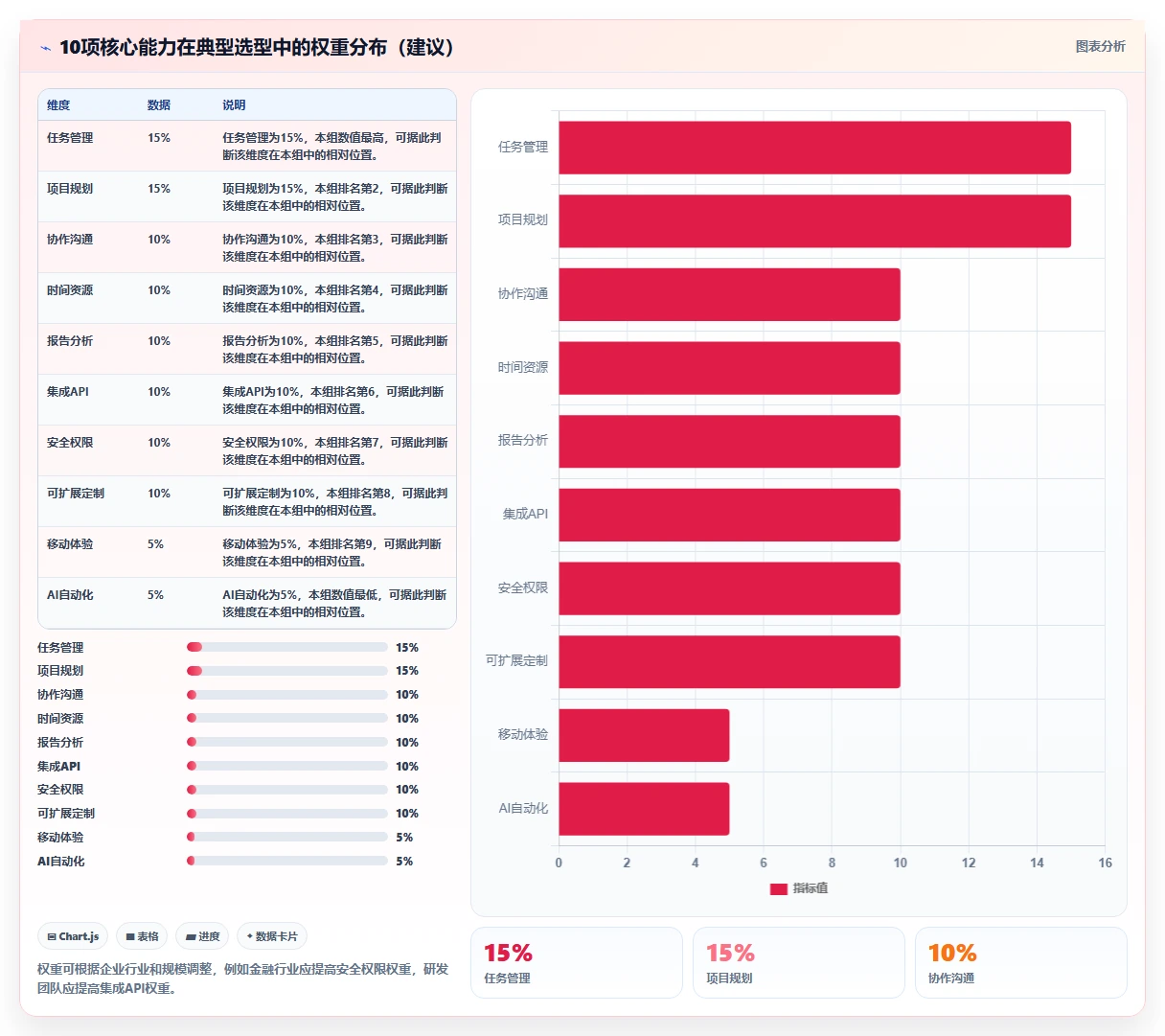Screen dimensions: 1165x1036
Task: Open the 15% 项目规划 data card
Action: tap(799, 962)
